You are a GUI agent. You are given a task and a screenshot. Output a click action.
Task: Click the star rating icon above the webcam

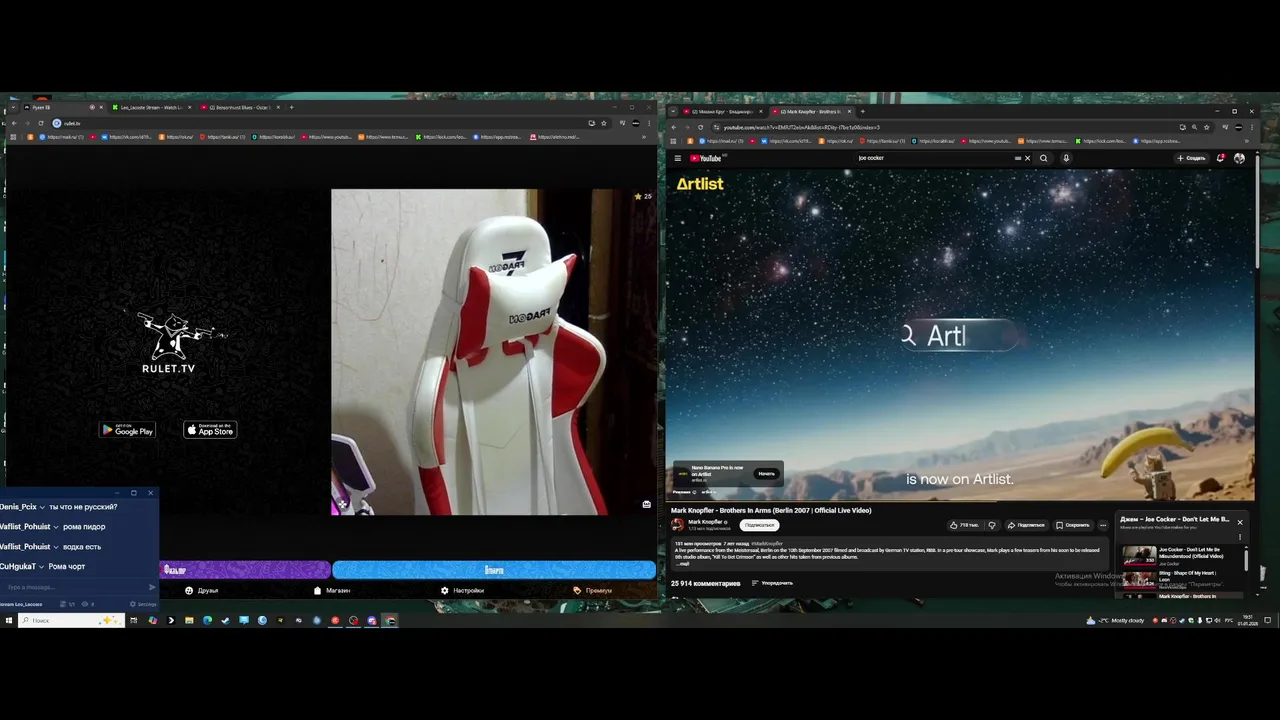coord(638,196)
